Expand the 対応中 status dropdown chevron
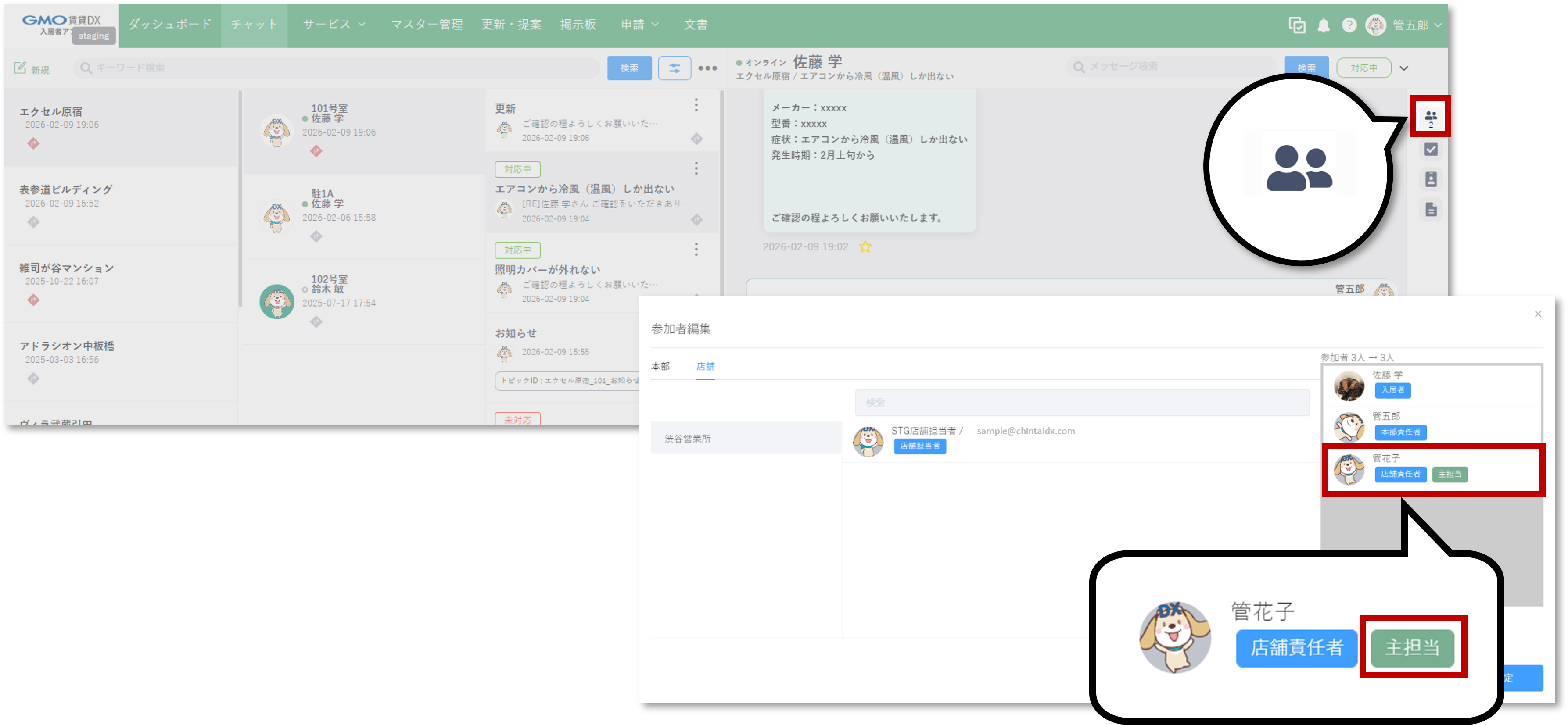Image resolution: width=1568 pixels, height=725 pixels. click(x=1404, y=68)
